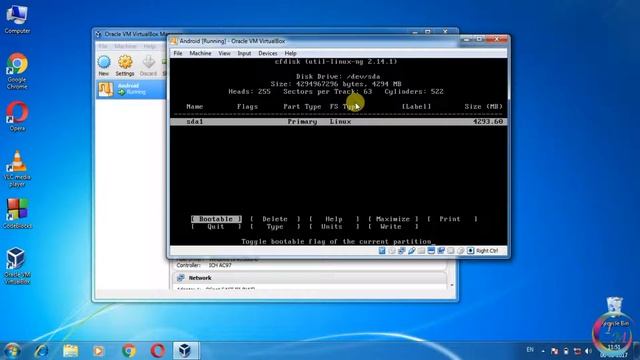Select the CodeBlocks desktop shortcut
Screen dimensions: 640x360
tap(17, 213)
